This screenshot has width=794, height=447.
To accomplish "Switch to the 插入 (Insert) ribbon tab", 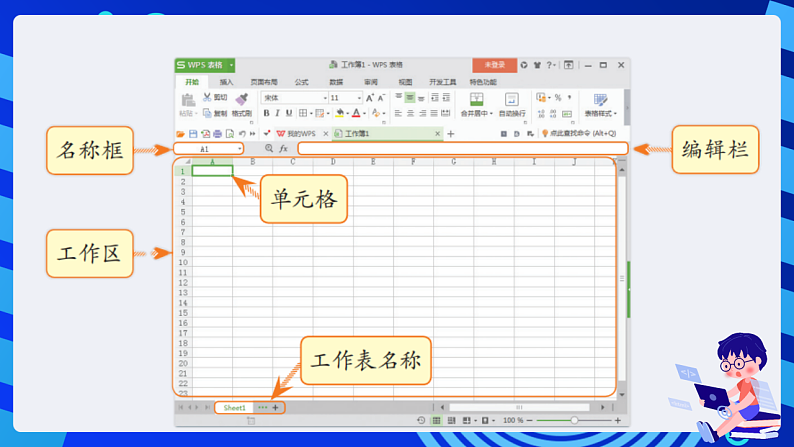I will (x=226, y=82).
